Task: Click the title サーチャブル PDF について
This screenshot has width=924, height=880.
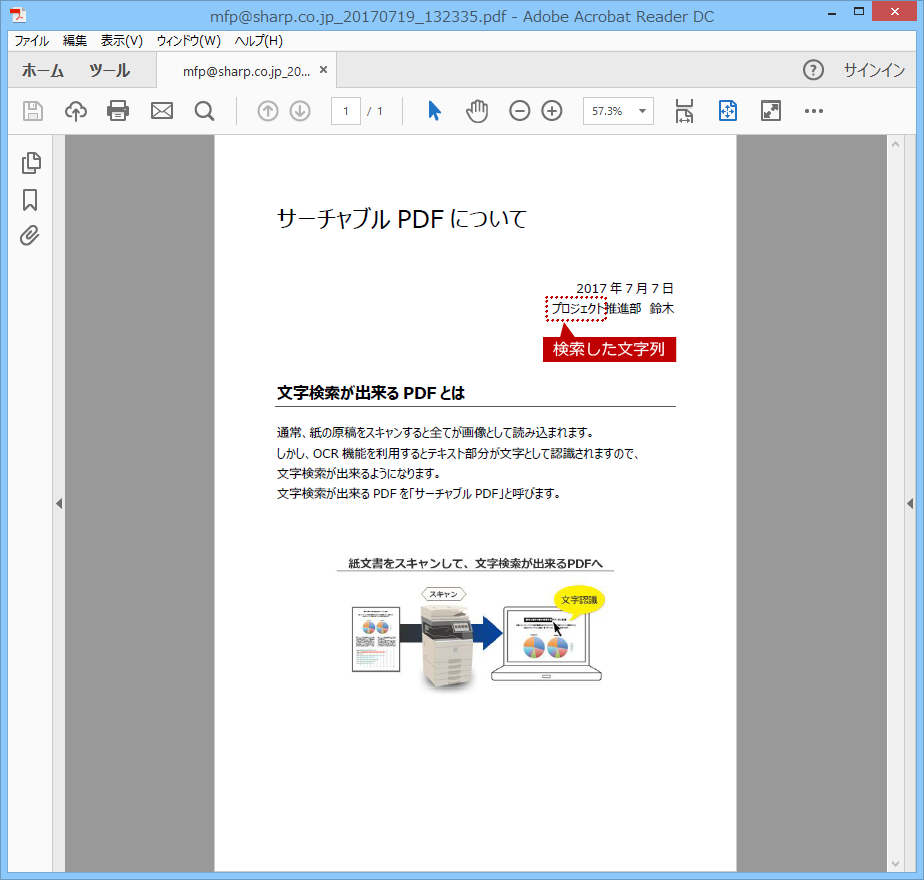Action: (402, 219)
